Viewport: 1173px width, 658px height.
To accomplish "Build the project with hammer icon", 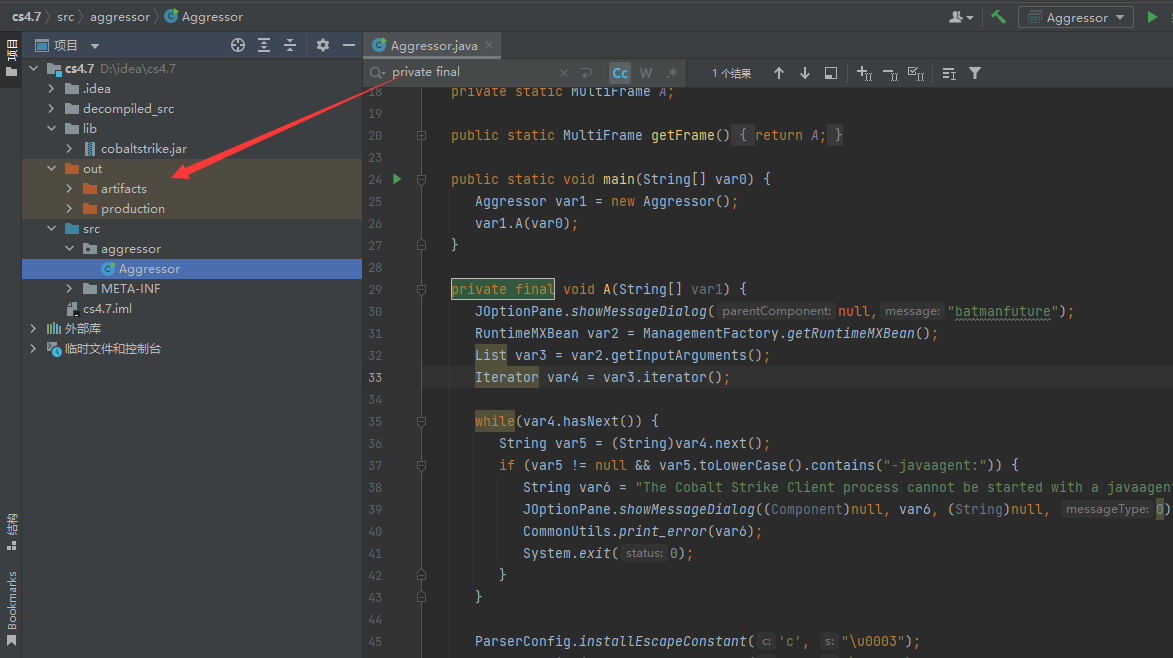I will tap(998, 16).
